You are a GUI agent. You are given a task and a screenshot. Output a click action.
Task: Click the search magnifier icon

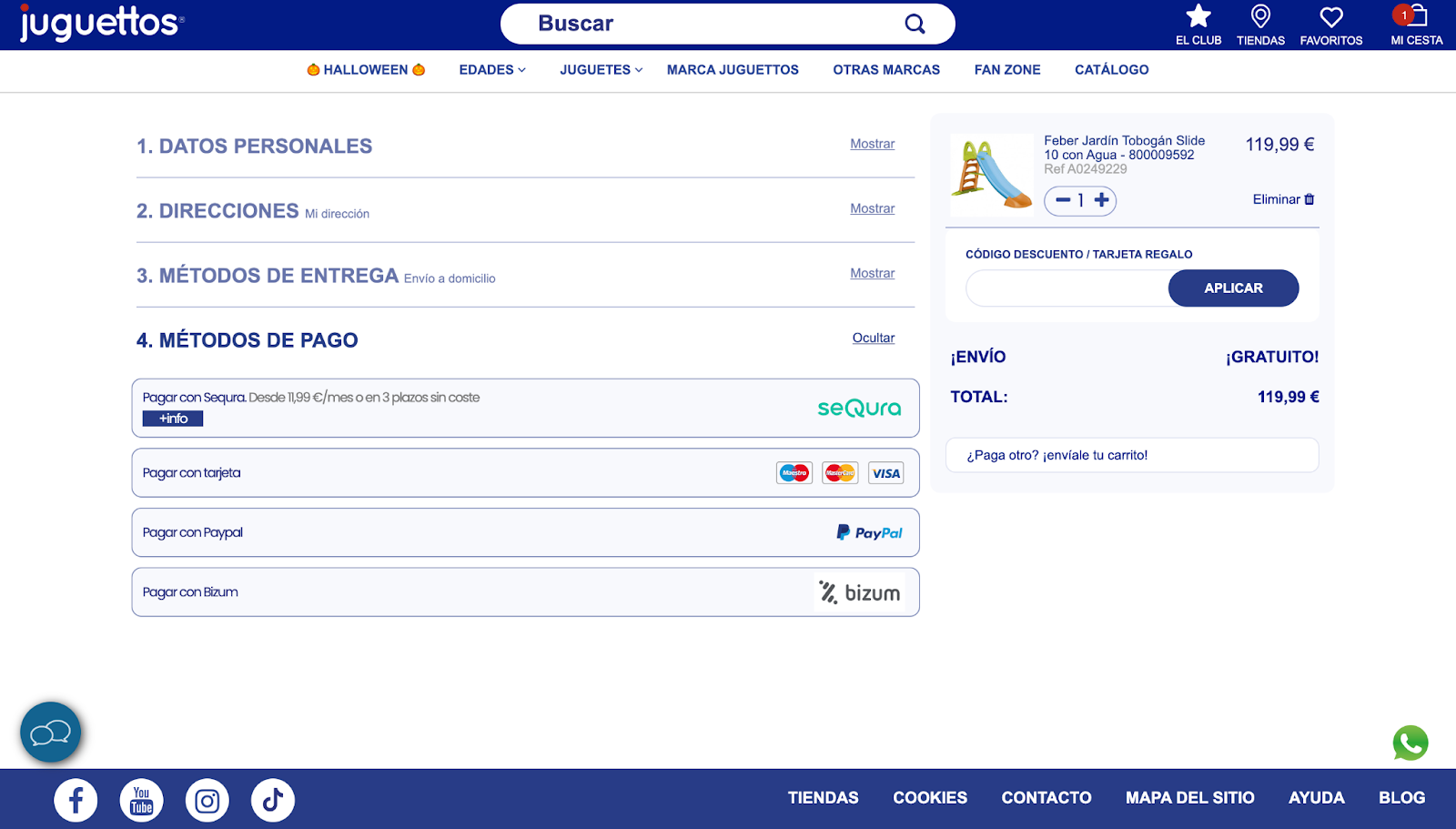[915, 25]
